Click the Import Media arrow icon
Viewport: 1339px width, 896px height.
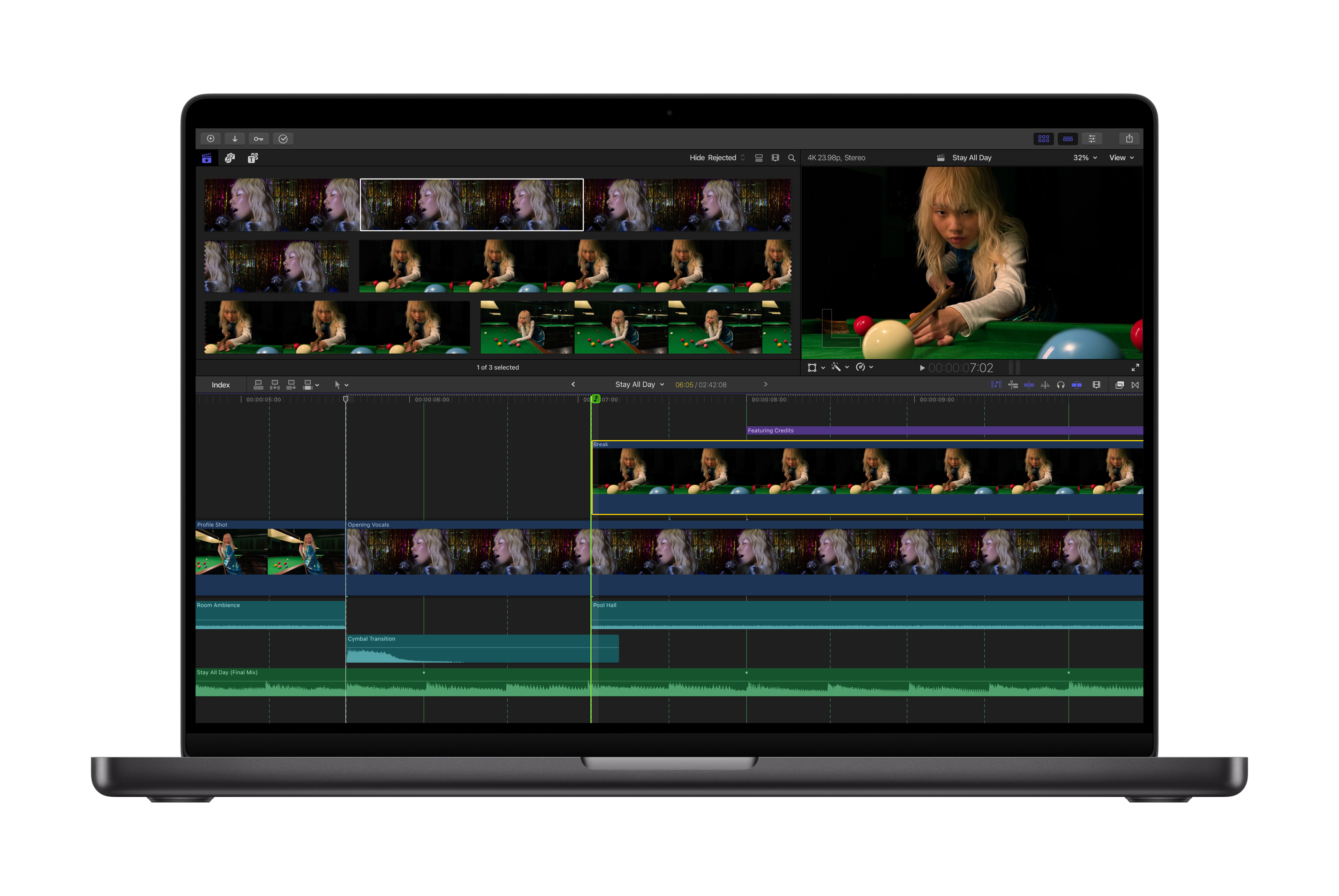click(x=235, y=138)
